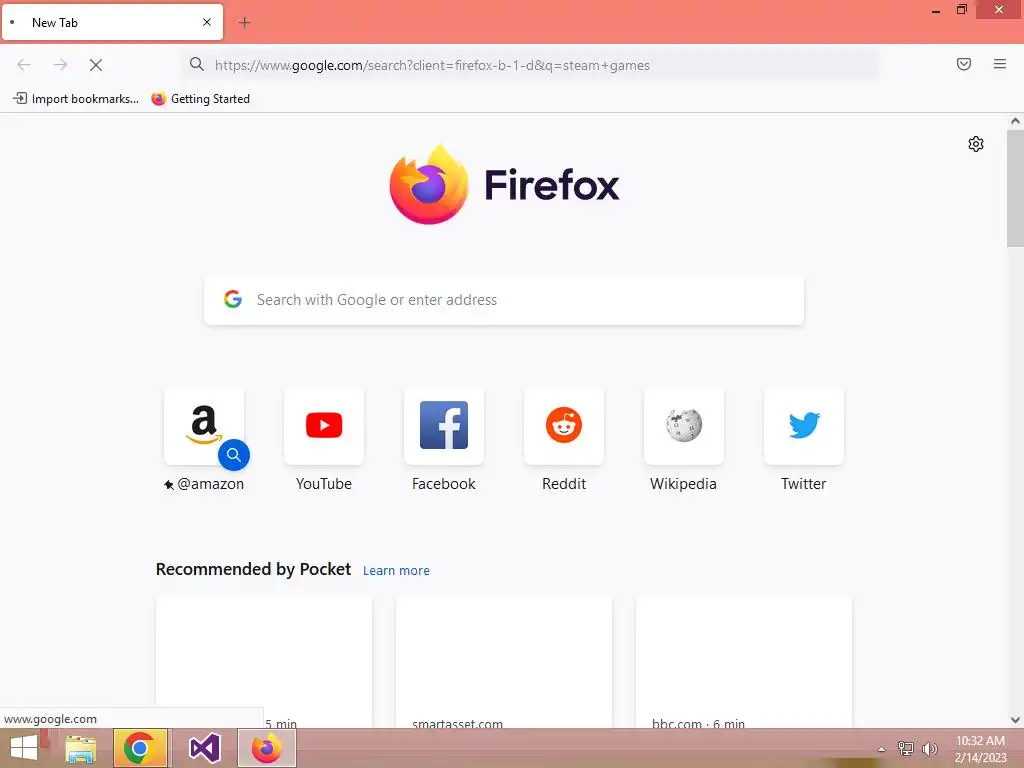Click the page scrollbar up arrow
The width and height of the screenshot is (1024, 768).
click(1015, 121)
